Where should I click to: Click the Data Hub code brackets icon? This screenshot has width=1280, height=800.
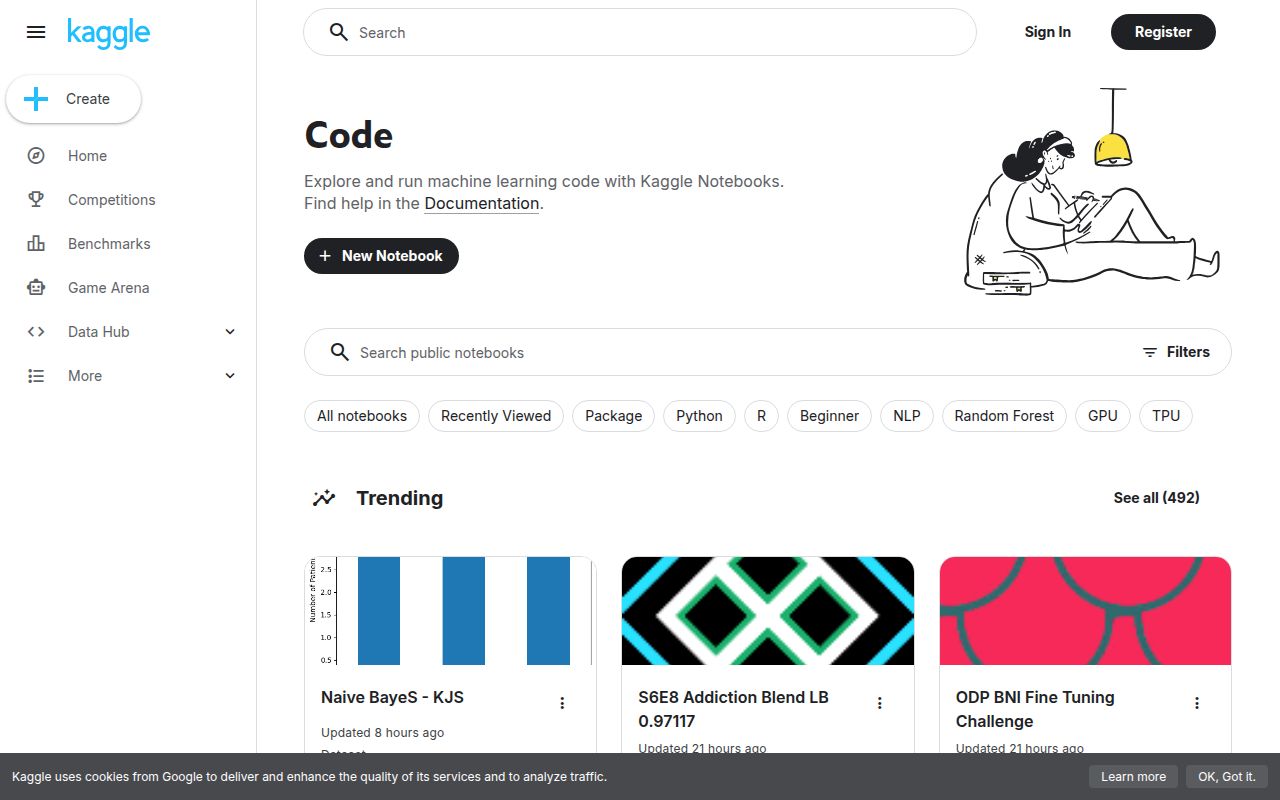pos(36,332)
